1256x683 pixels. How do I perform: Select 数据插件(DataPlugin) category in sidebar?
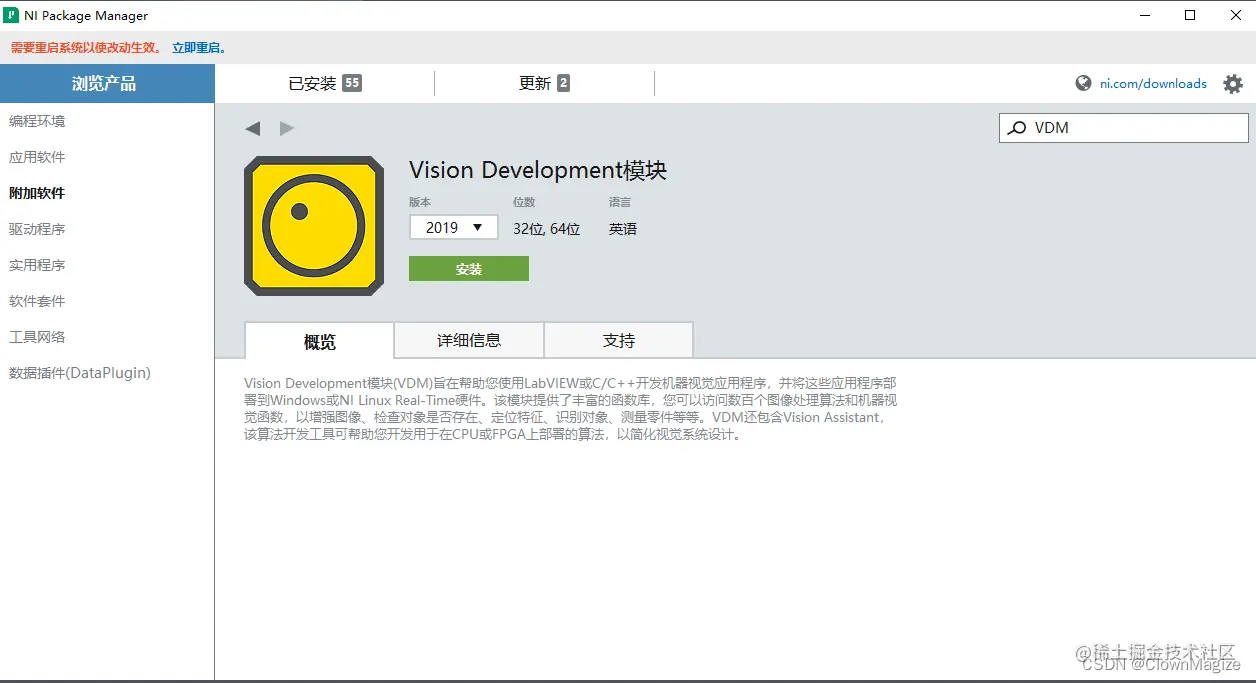pyautogui.click(x=80, y=373)
